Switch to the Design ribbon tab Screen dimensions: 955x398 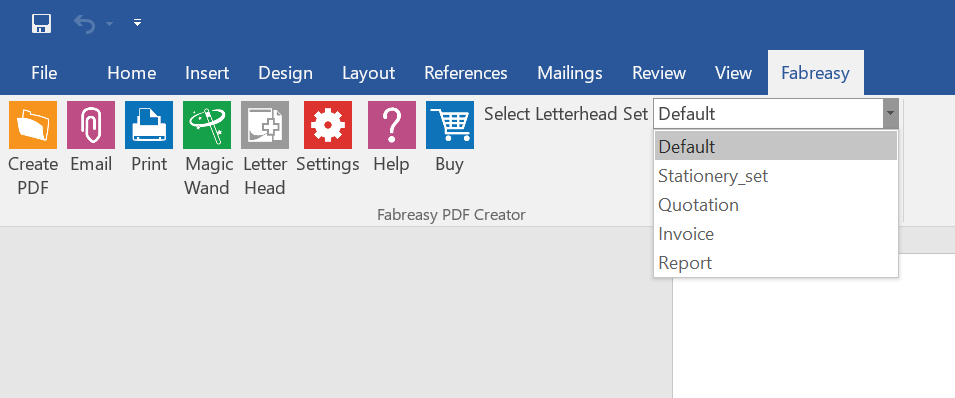[285, 73]
